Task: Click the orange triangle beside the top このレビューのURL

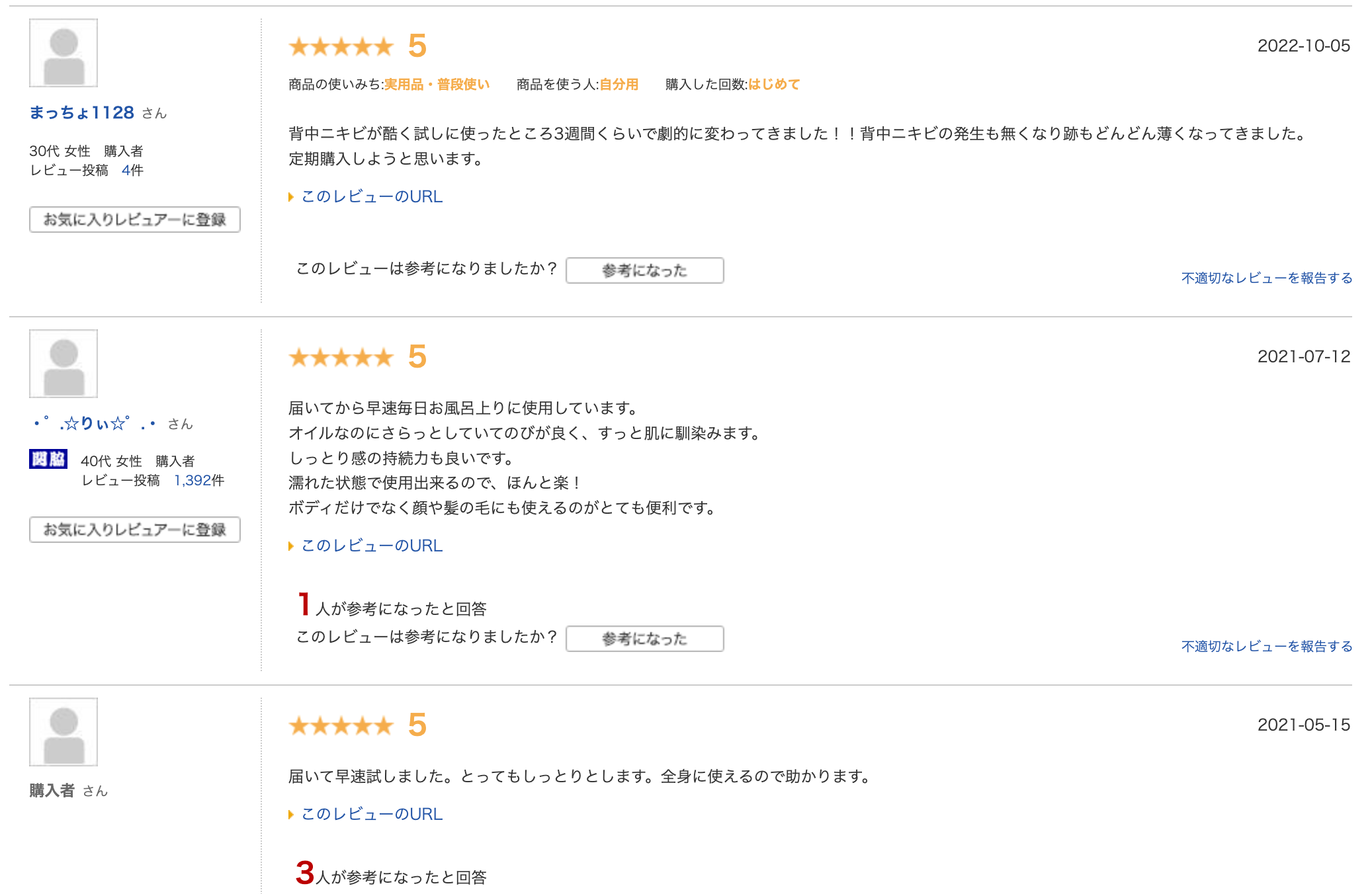Action: point(292,196)
